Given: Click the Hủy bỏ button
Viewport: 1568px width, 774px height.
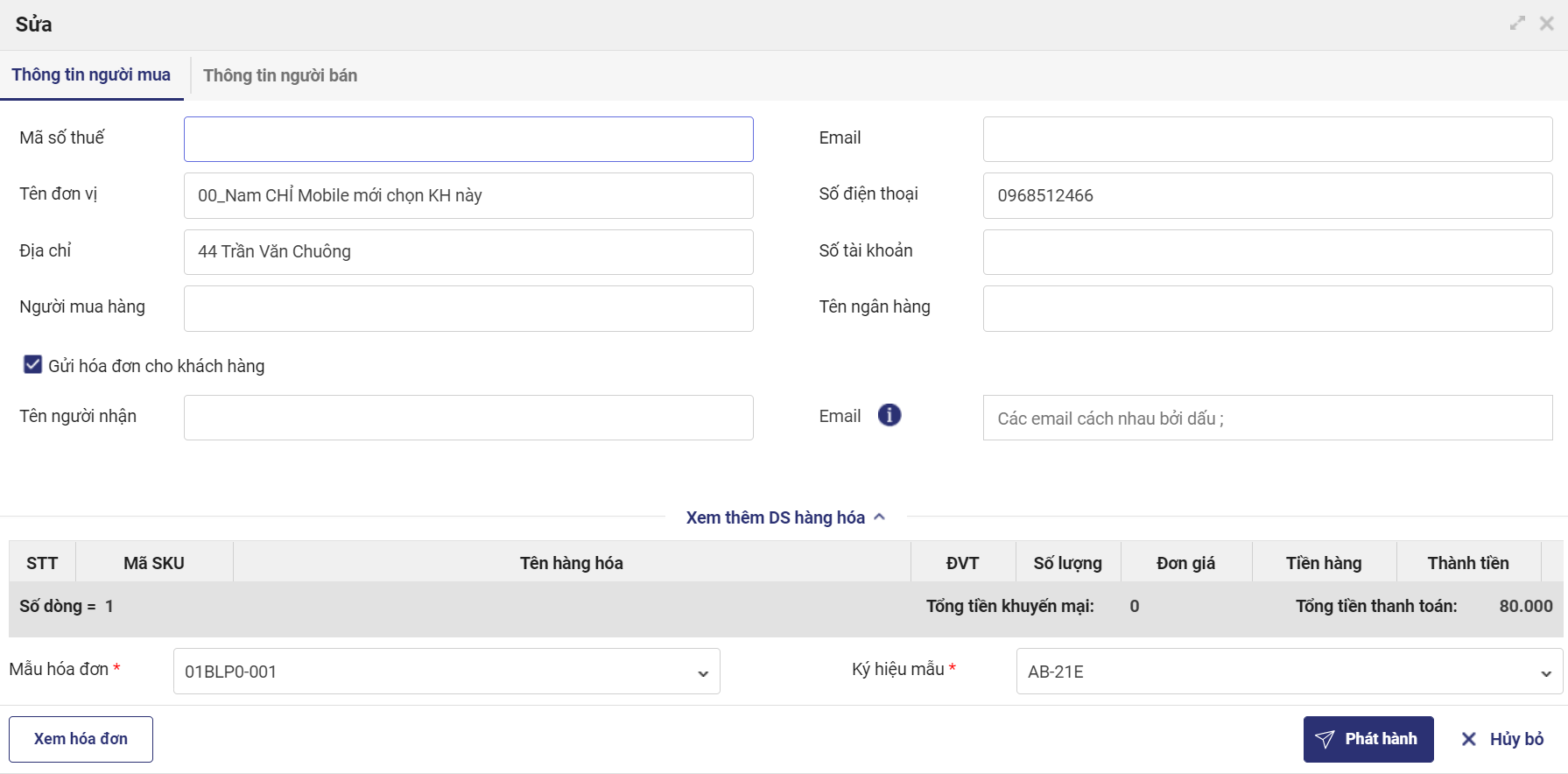Looking at the screenshot, I should [x=1502, y=739].
